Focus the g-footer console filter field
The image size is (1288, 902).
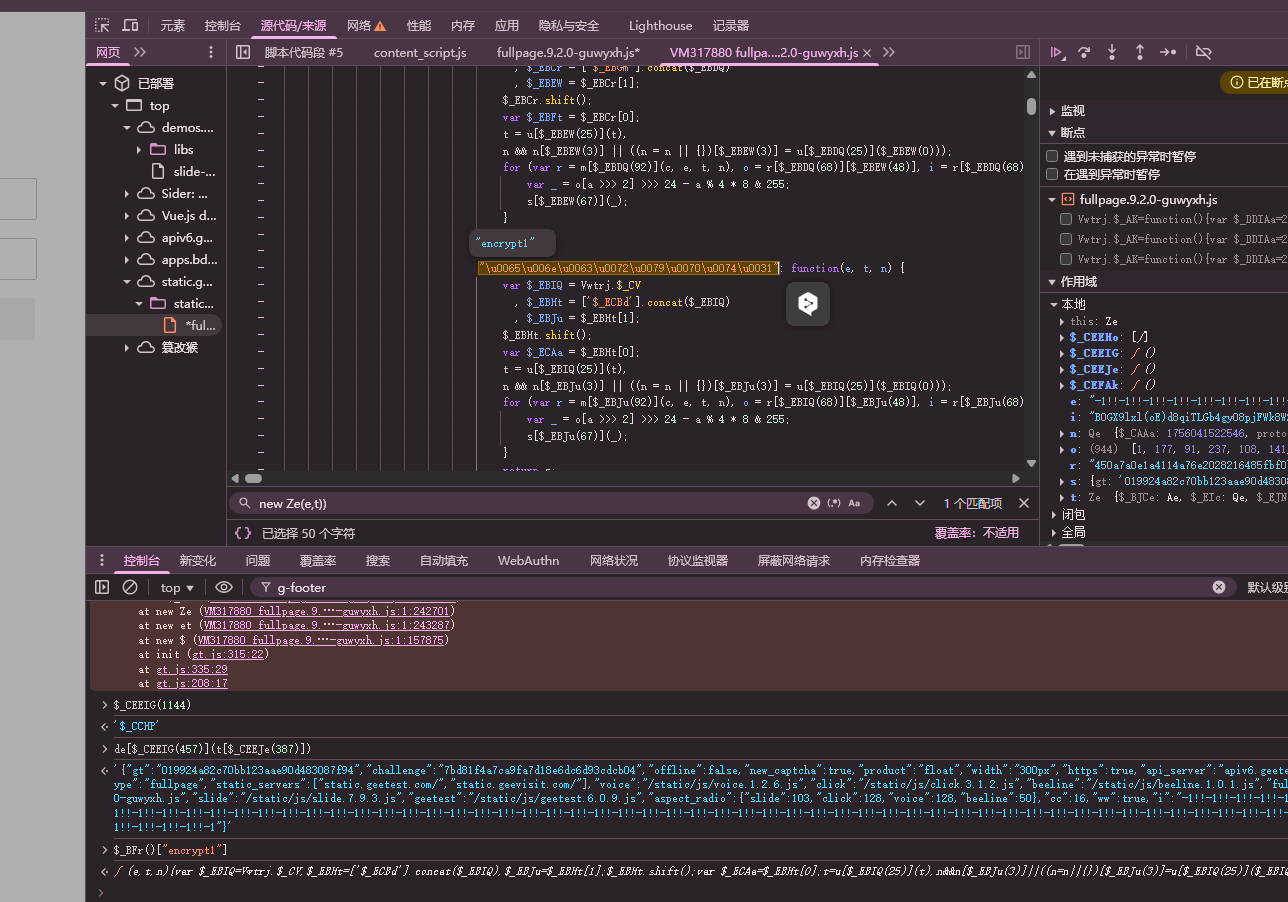(742, 587)
